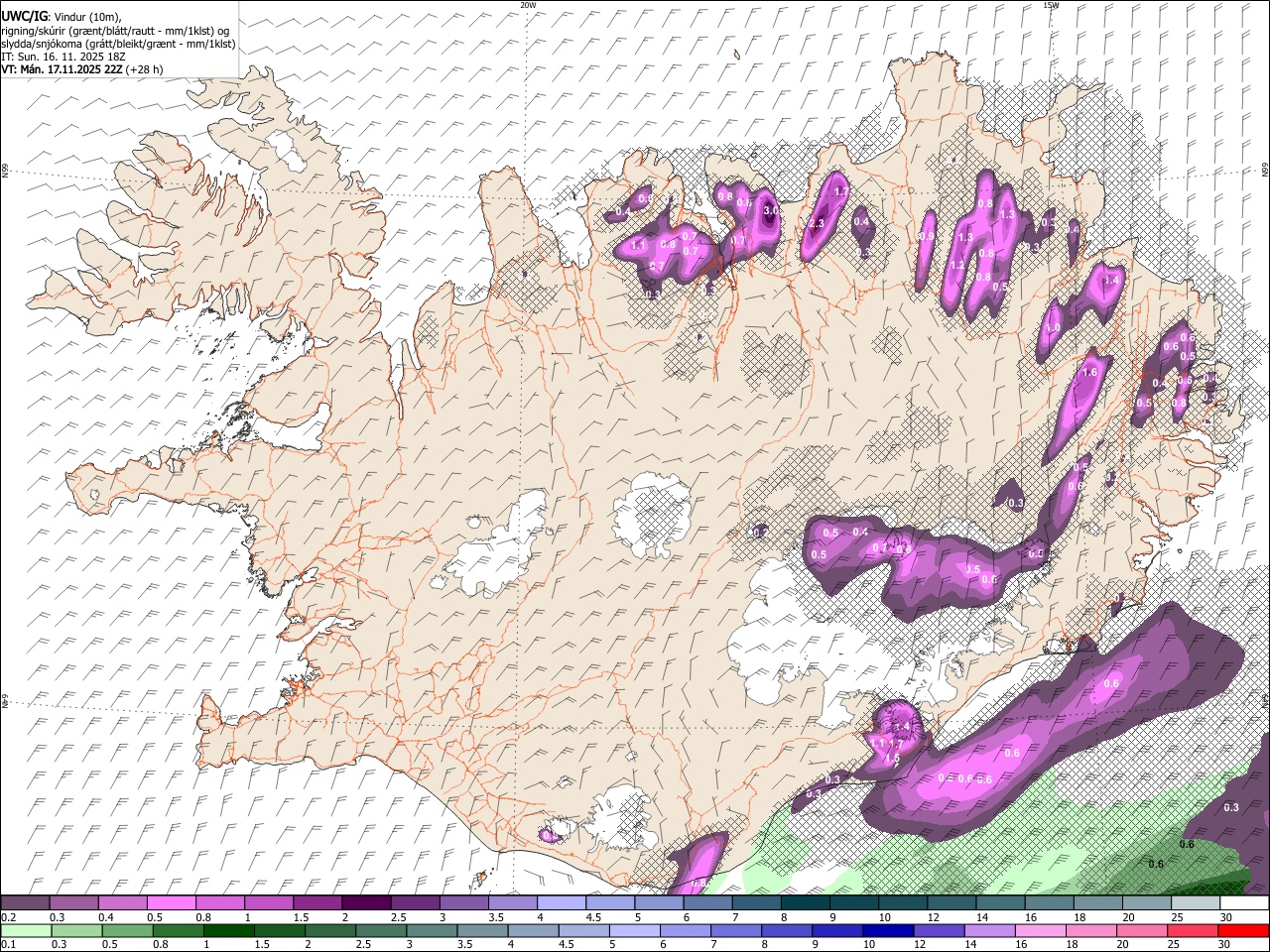Select the upper legend swatch between 0.5 and 0.8

click(x=171, y=903)
